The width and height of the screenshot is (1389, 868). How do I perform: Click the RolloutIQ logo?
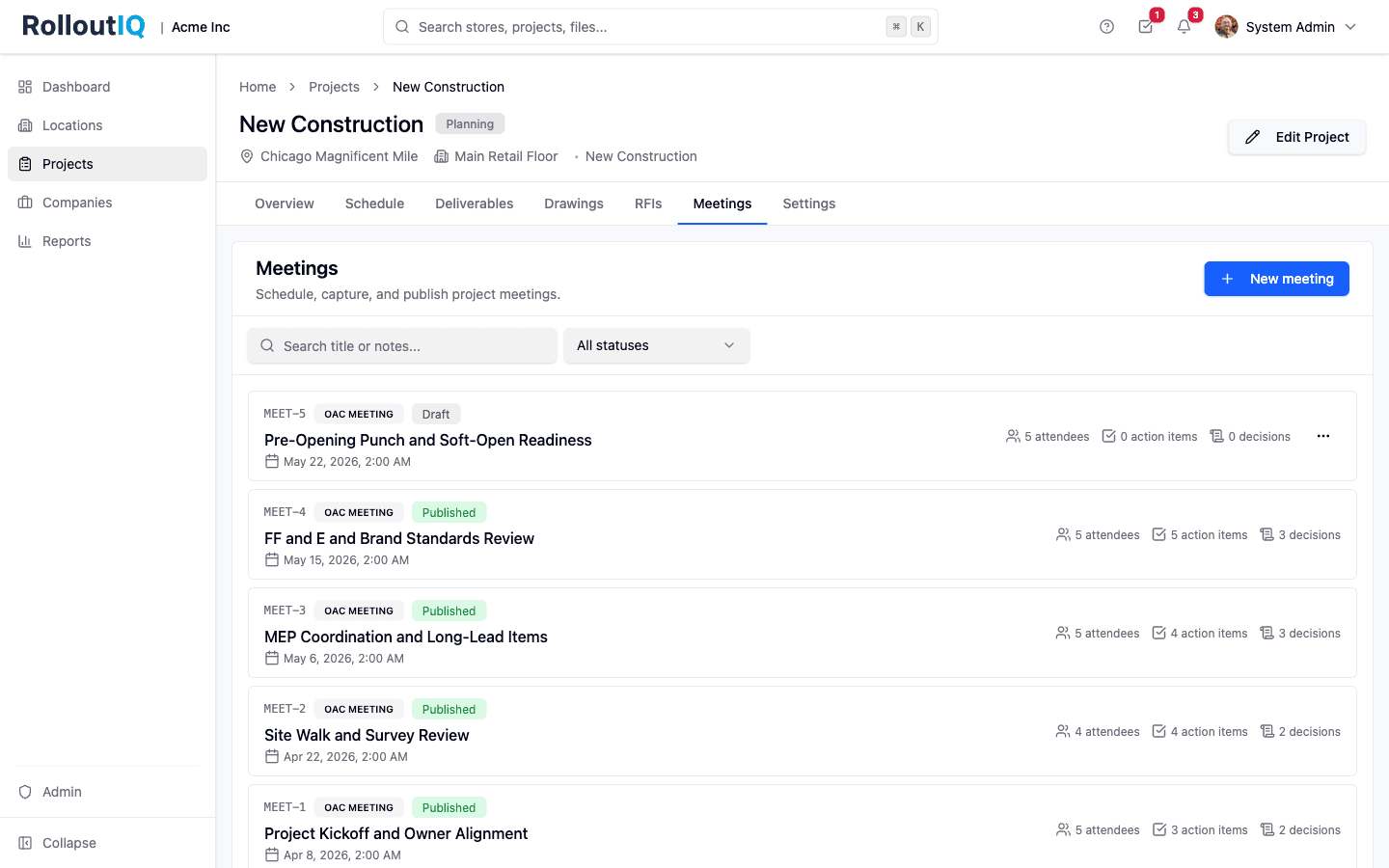[x=84, y=26]
